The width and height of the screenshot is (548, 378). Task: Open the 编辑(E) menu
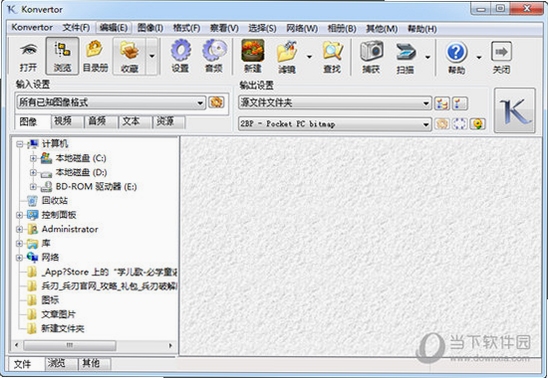click(x=113, y=28)
